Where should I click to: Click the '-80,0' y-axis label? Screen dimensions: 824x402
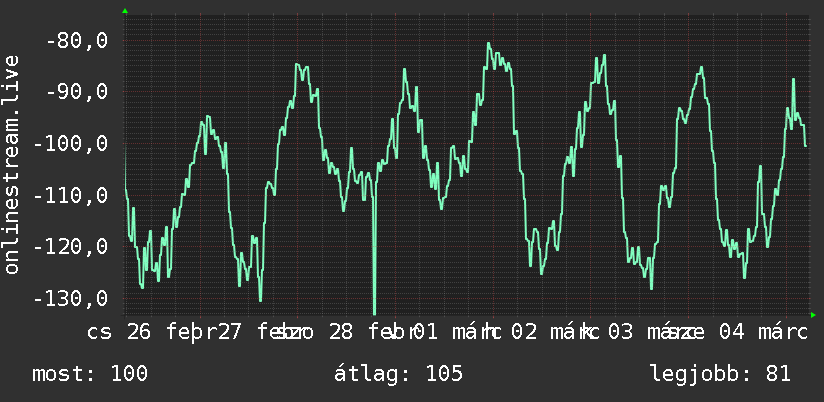point(77,40)
